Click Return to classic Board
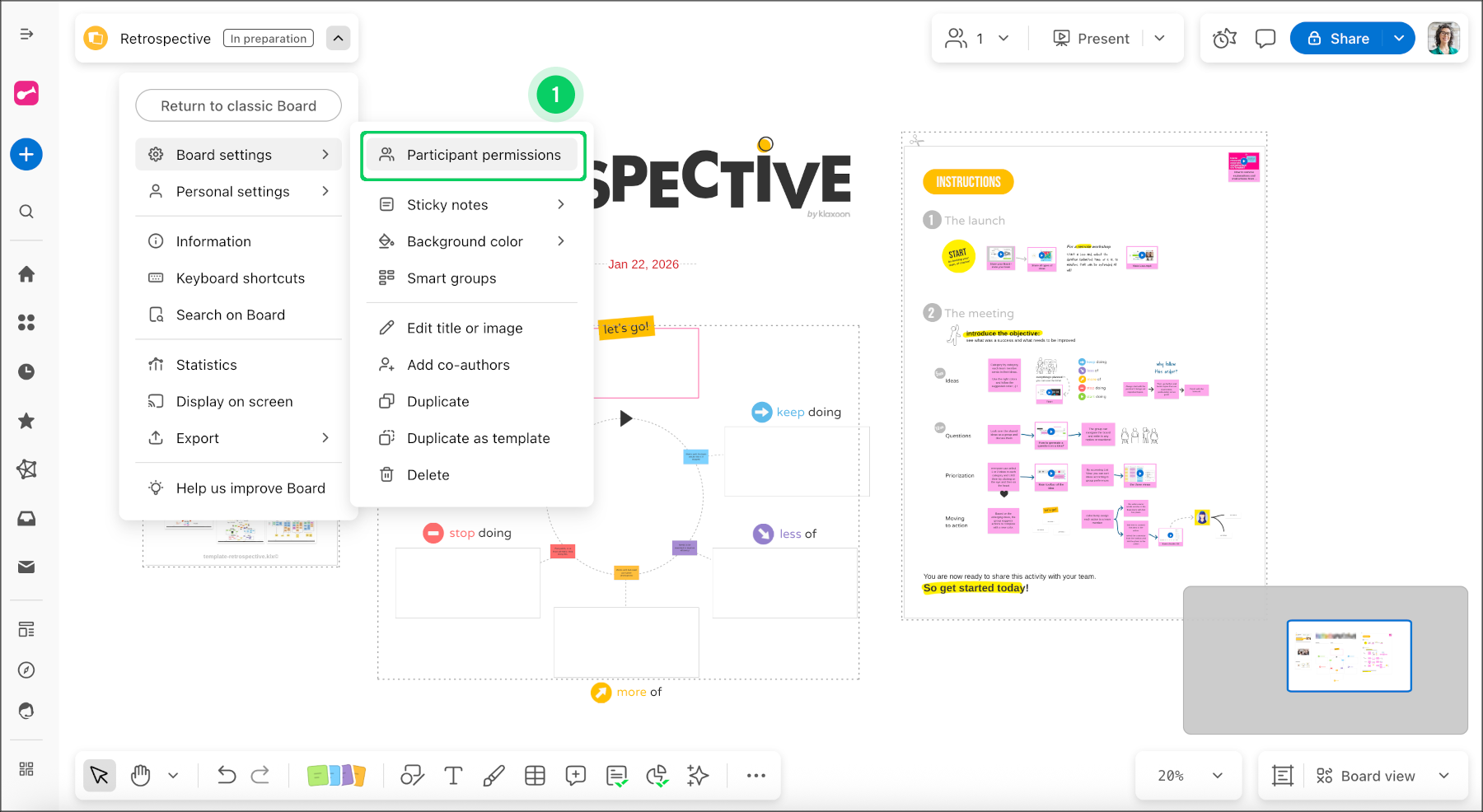The image size is (1483, 812). 238,105
